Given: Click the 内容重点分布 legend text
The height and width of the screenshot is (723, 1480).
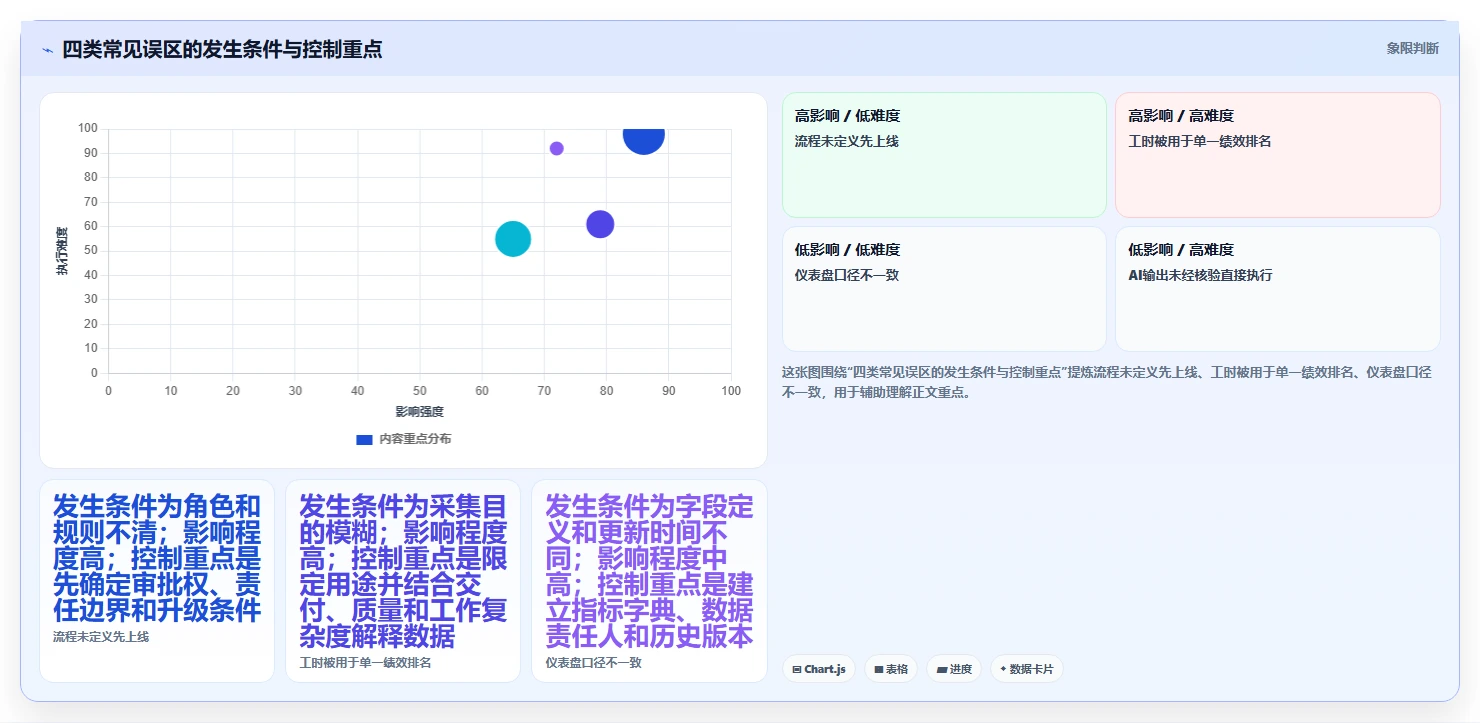Looking at the screenshot, I should tap(415, 439).
